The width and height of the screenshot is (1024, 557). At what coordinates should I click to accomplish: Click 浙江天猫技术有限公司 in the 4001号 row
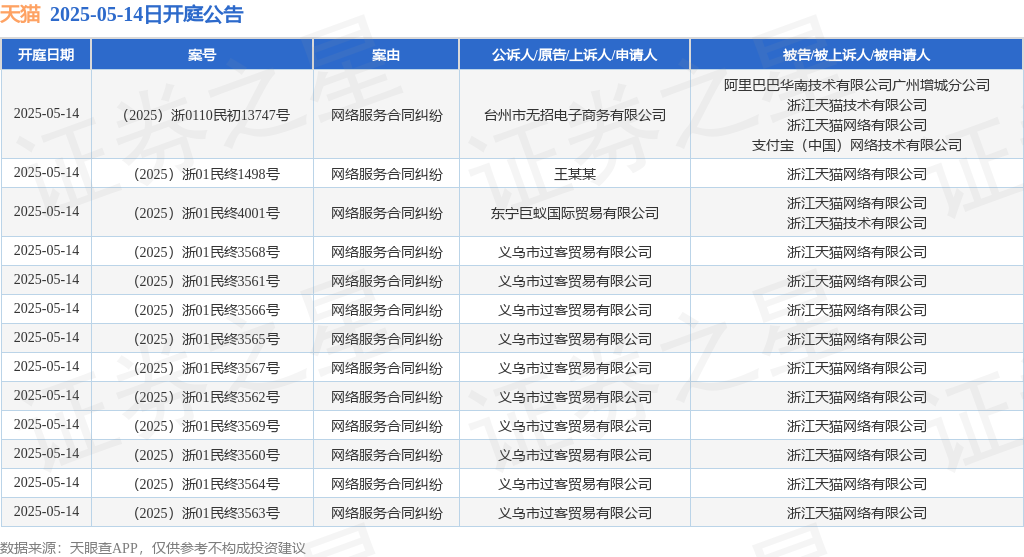(x=856, y=223)
